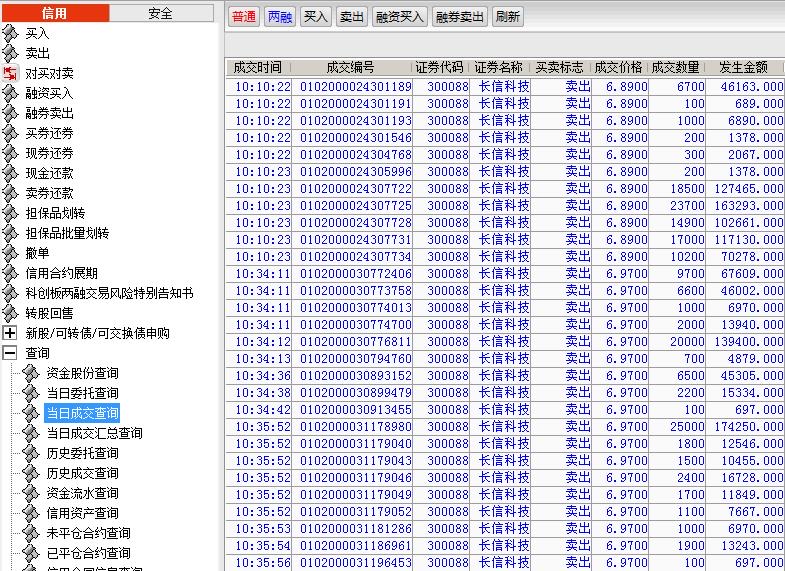Image resolution: width=785 pixels, height=571 pixels.
Task: Click the 融券卖出 toolbar button
Action: 460,17
